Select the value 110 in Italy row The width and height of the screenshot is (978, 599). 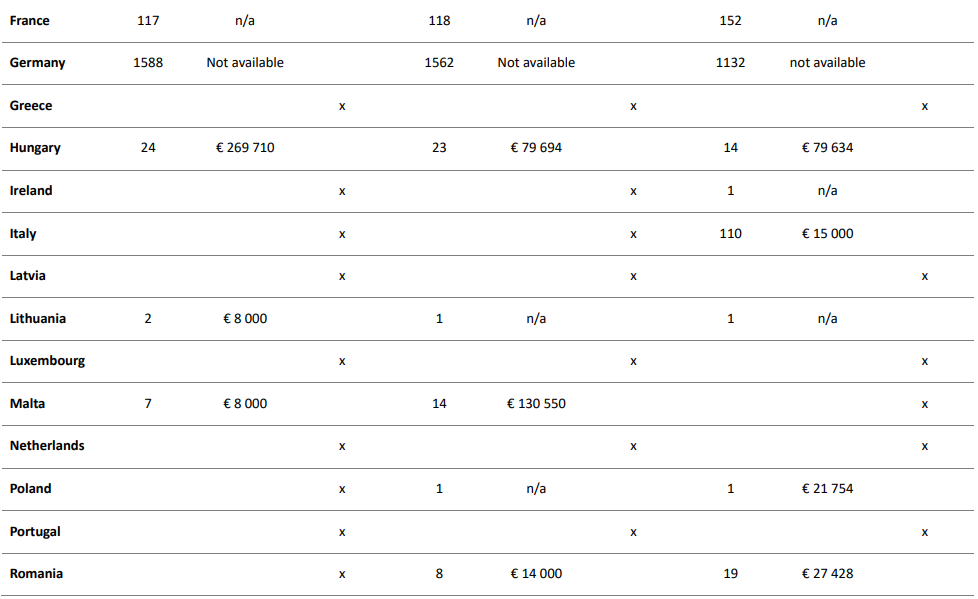pyautogui.click(x=731, y=234)
